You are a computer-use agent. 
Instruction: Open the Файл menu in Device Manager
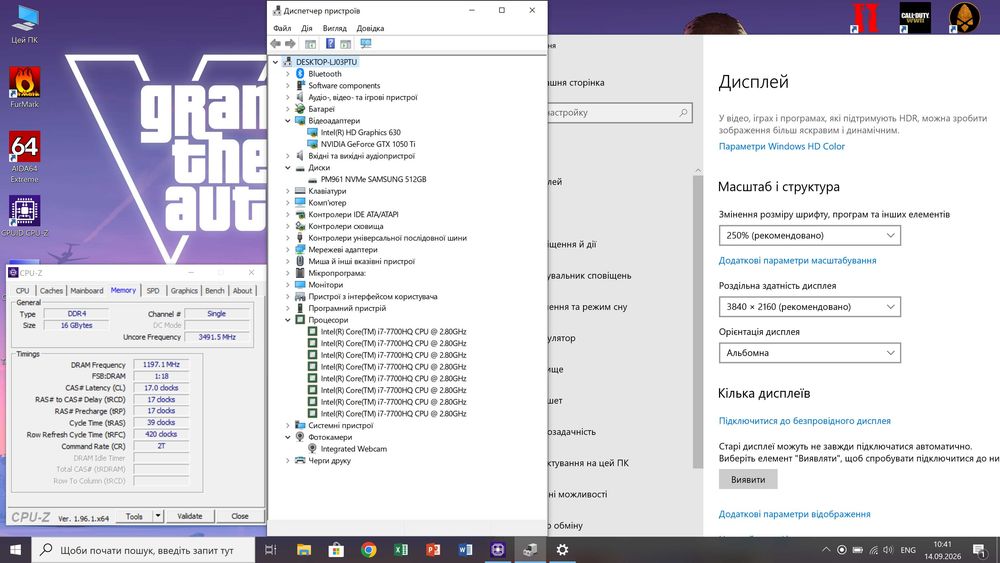point(282,28)
